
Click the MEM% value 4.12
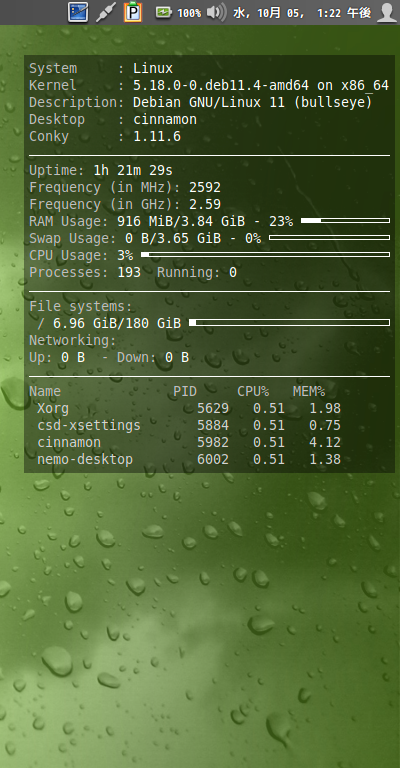325,442
